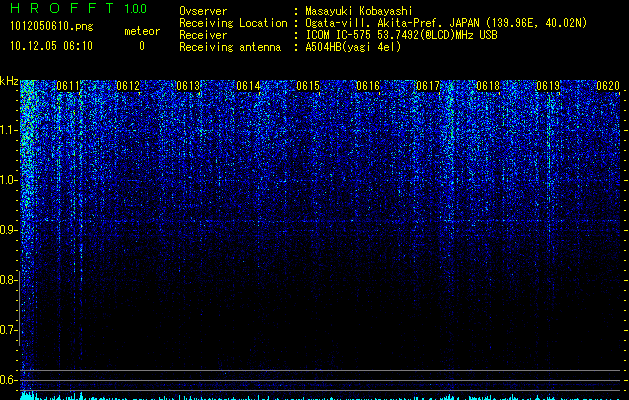
Task: Click the meteor count label
Action: (142, 31)
